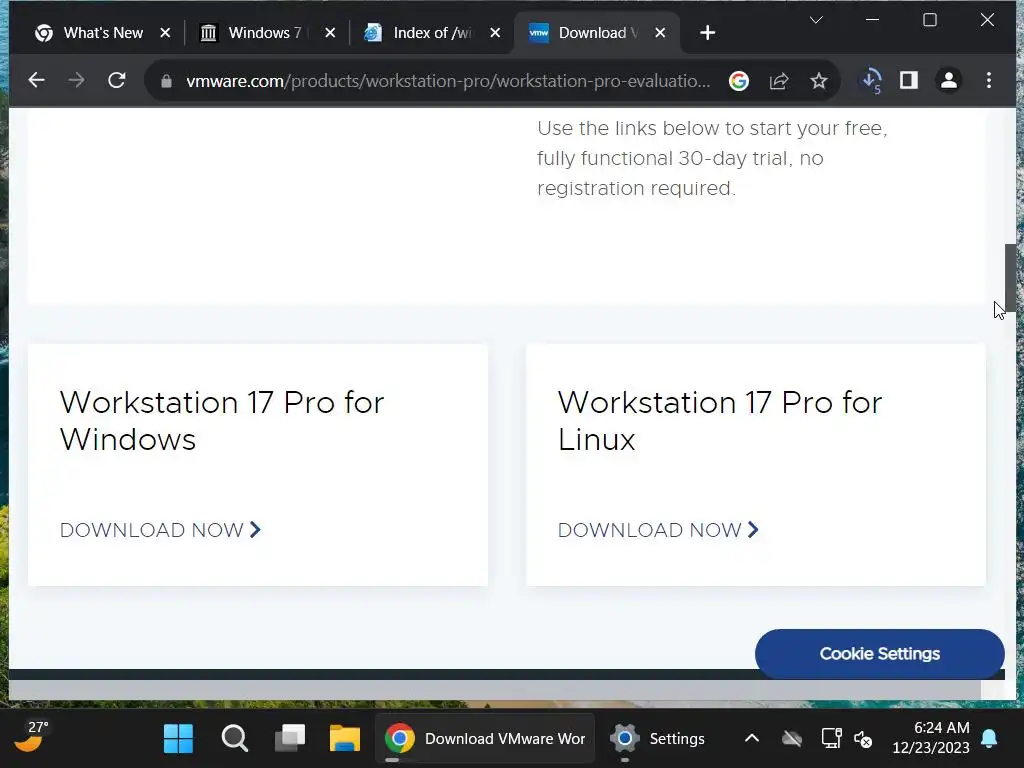The width and height of the screenshot is (1024, 768).
Task: Open Settings app from taskbar
Action: (658, 739)
